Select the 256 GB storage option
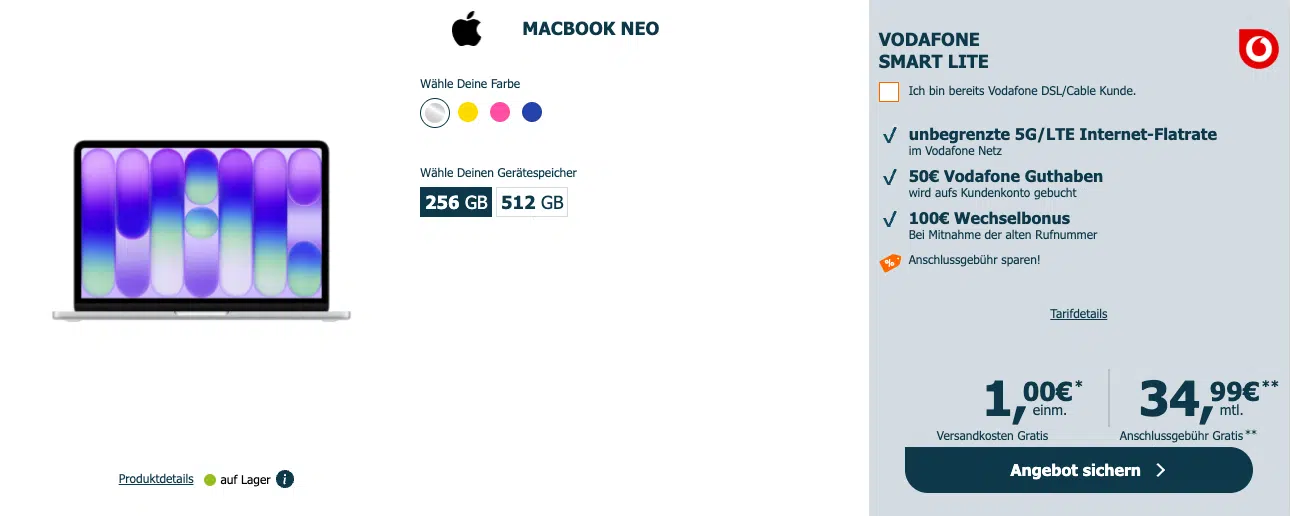The width and height of the screenshot is (1290, 516). [x=456, y=202]
